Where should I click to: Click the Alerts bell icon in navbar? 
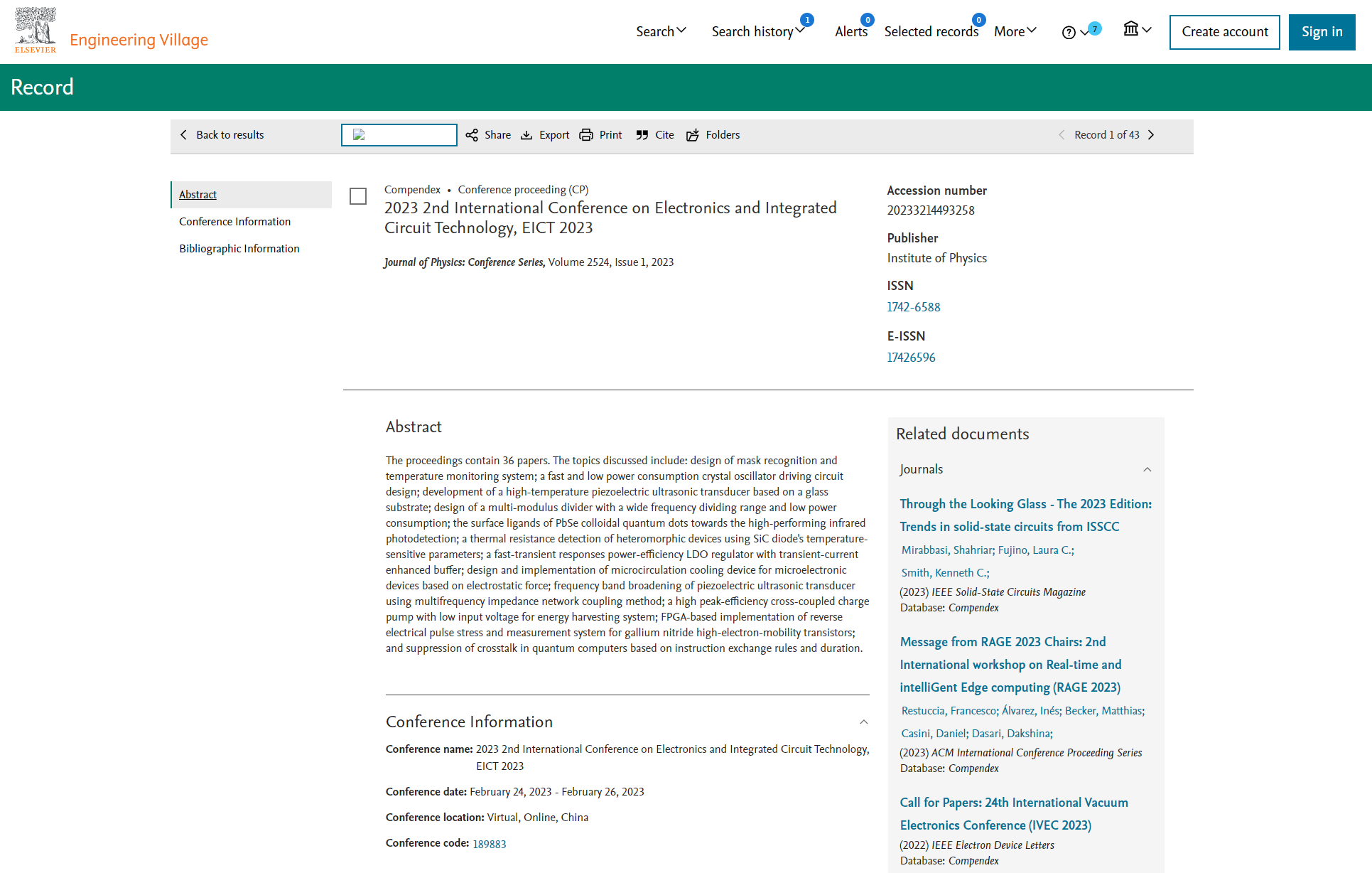pos(851,31)
